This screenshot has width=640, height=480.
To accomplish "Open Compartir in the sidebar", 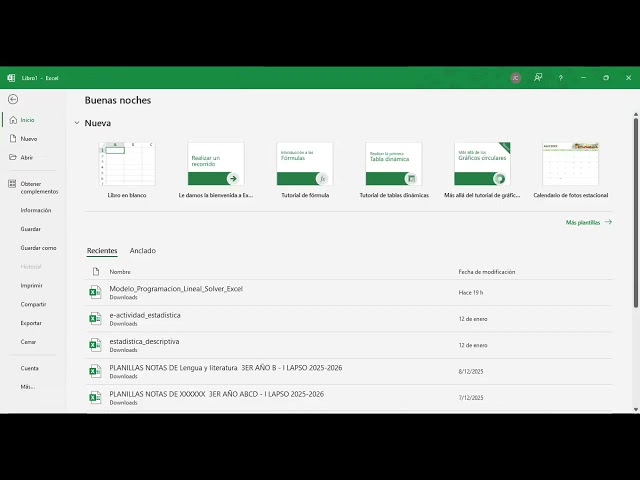I will pos(33,304).
